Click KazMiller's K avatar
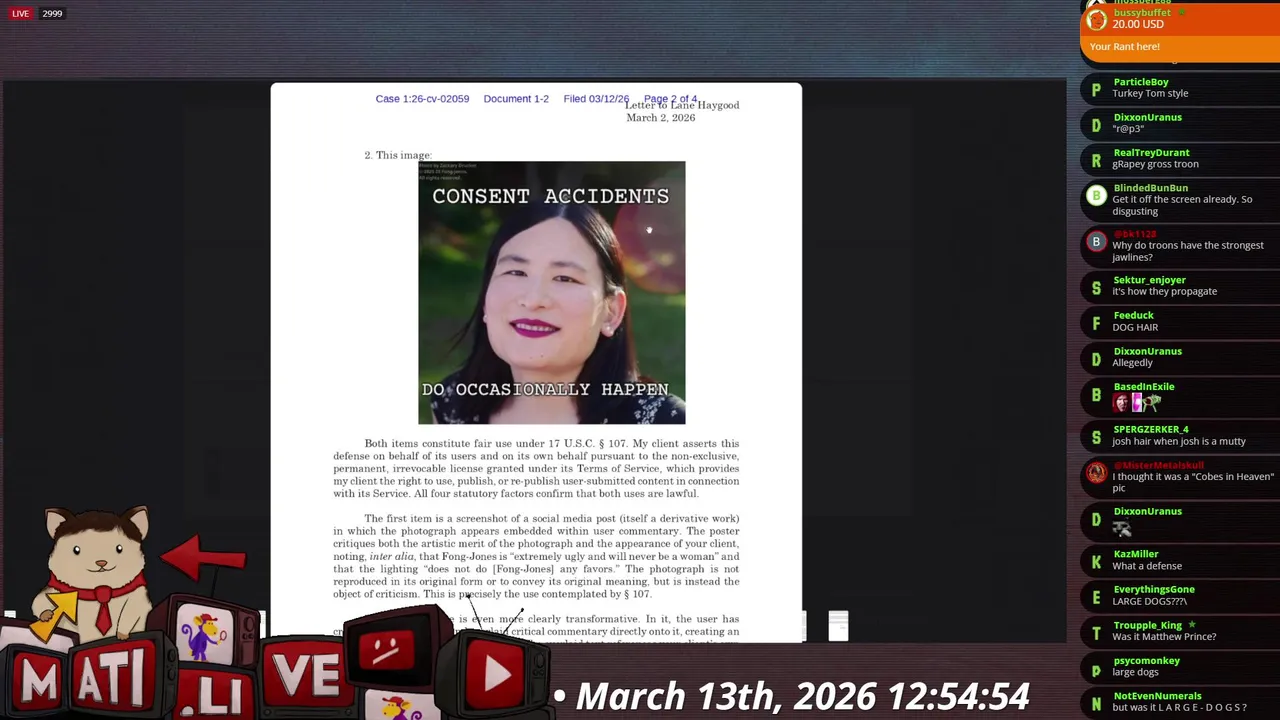 (1096, 562)
